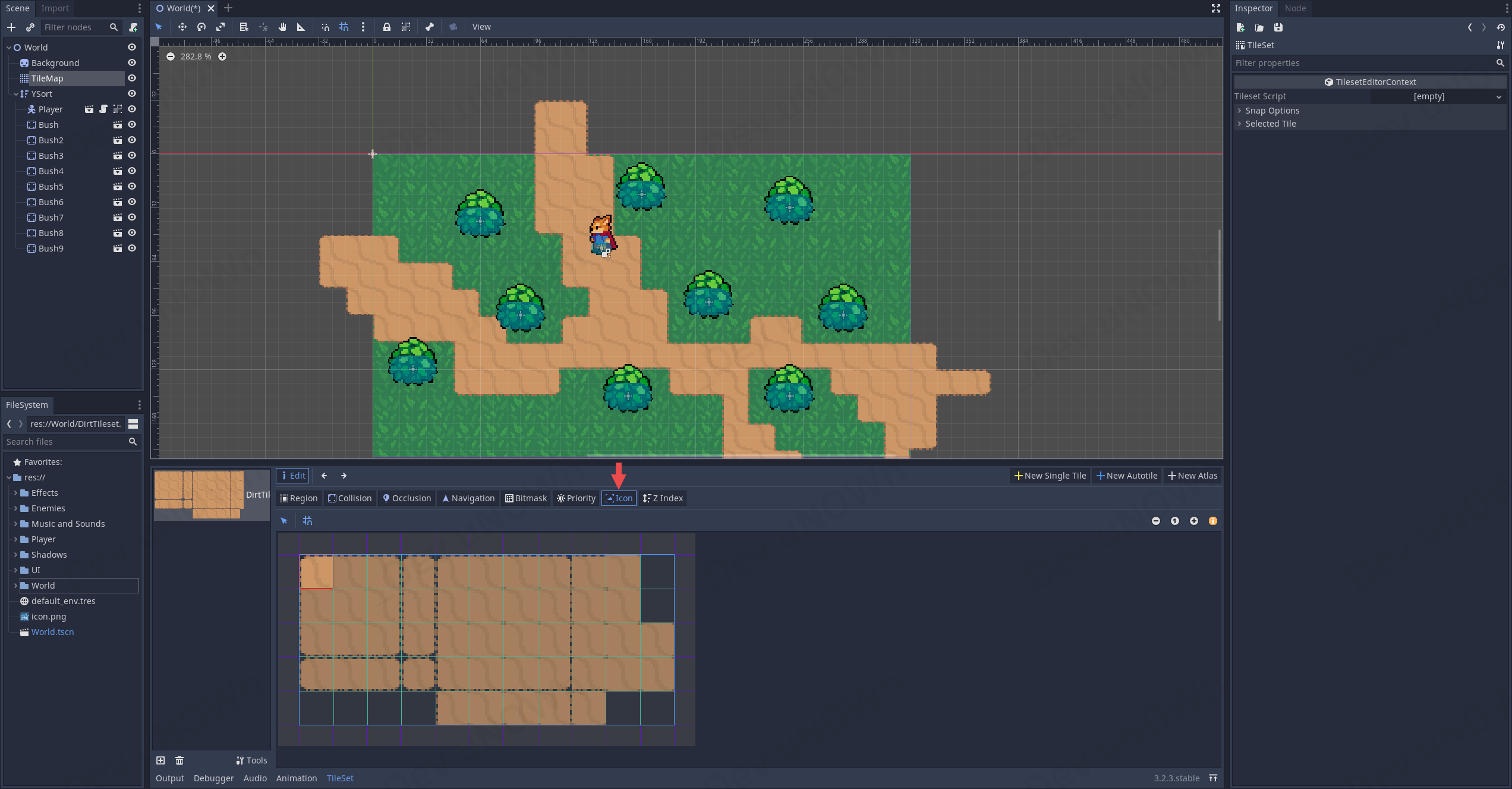The width and height of the screenshot is (1512, 789).
Task: Switch to the Node tab
Action: (1295, 8)
